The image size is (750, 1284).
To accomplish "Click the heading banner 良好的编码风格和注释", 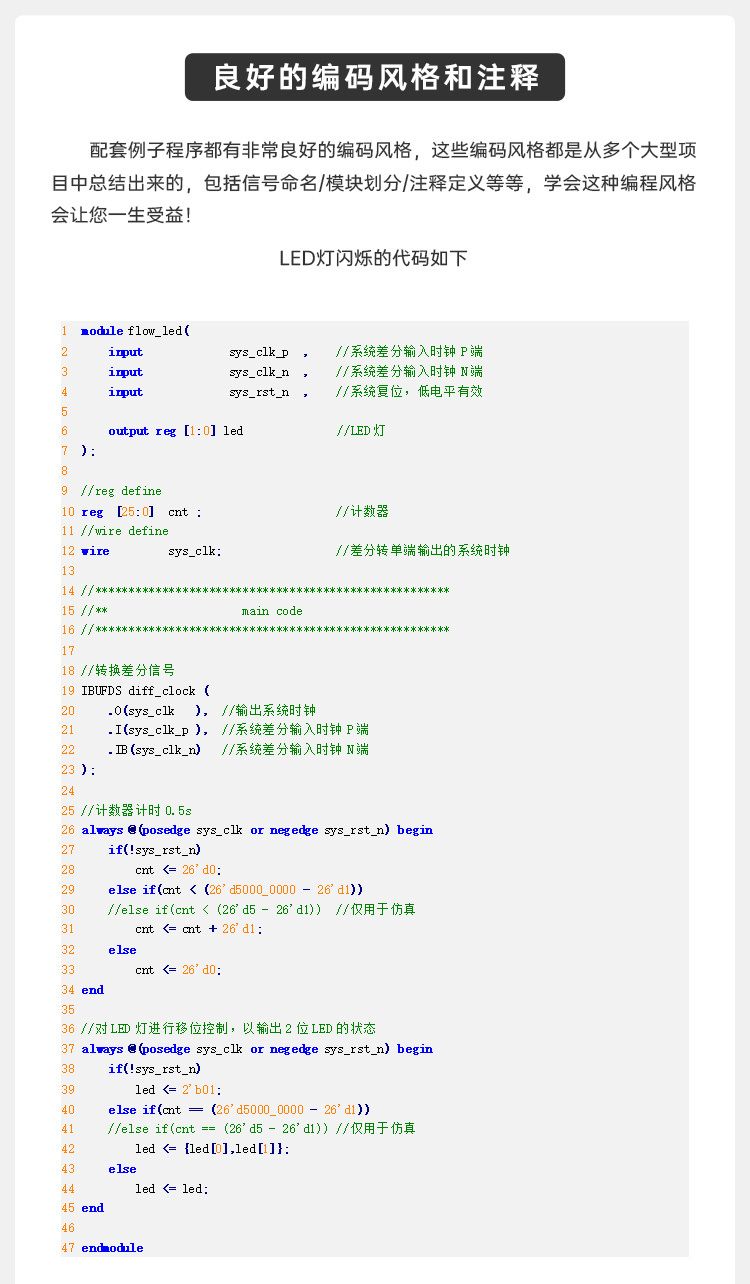I will 375,77.
